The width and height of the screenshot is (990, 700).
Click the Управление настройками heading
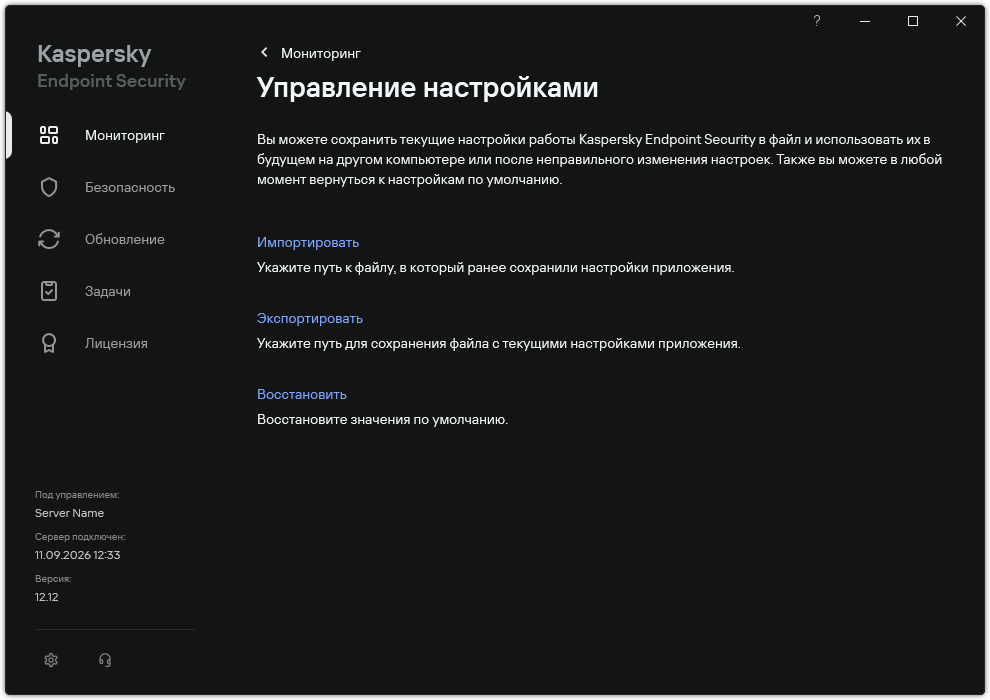[x=427, y=88]
